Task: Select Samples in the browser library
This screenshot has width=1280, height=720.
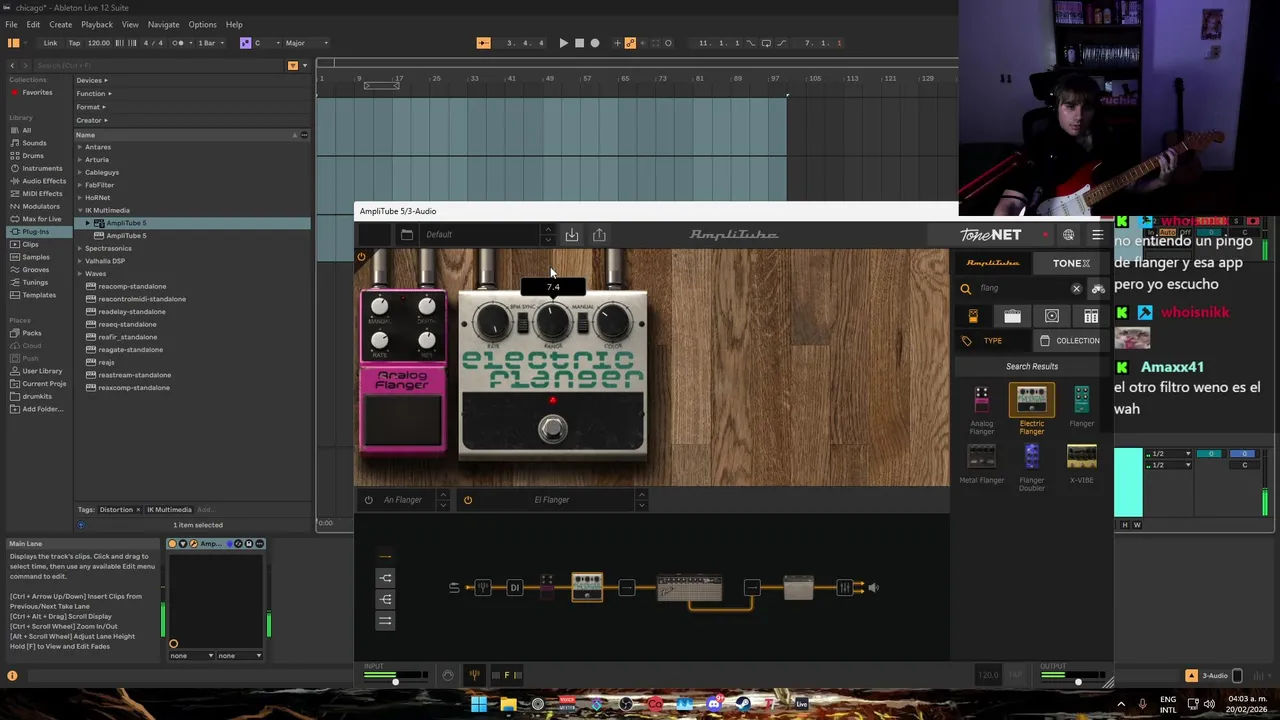Action: point(36,257)
